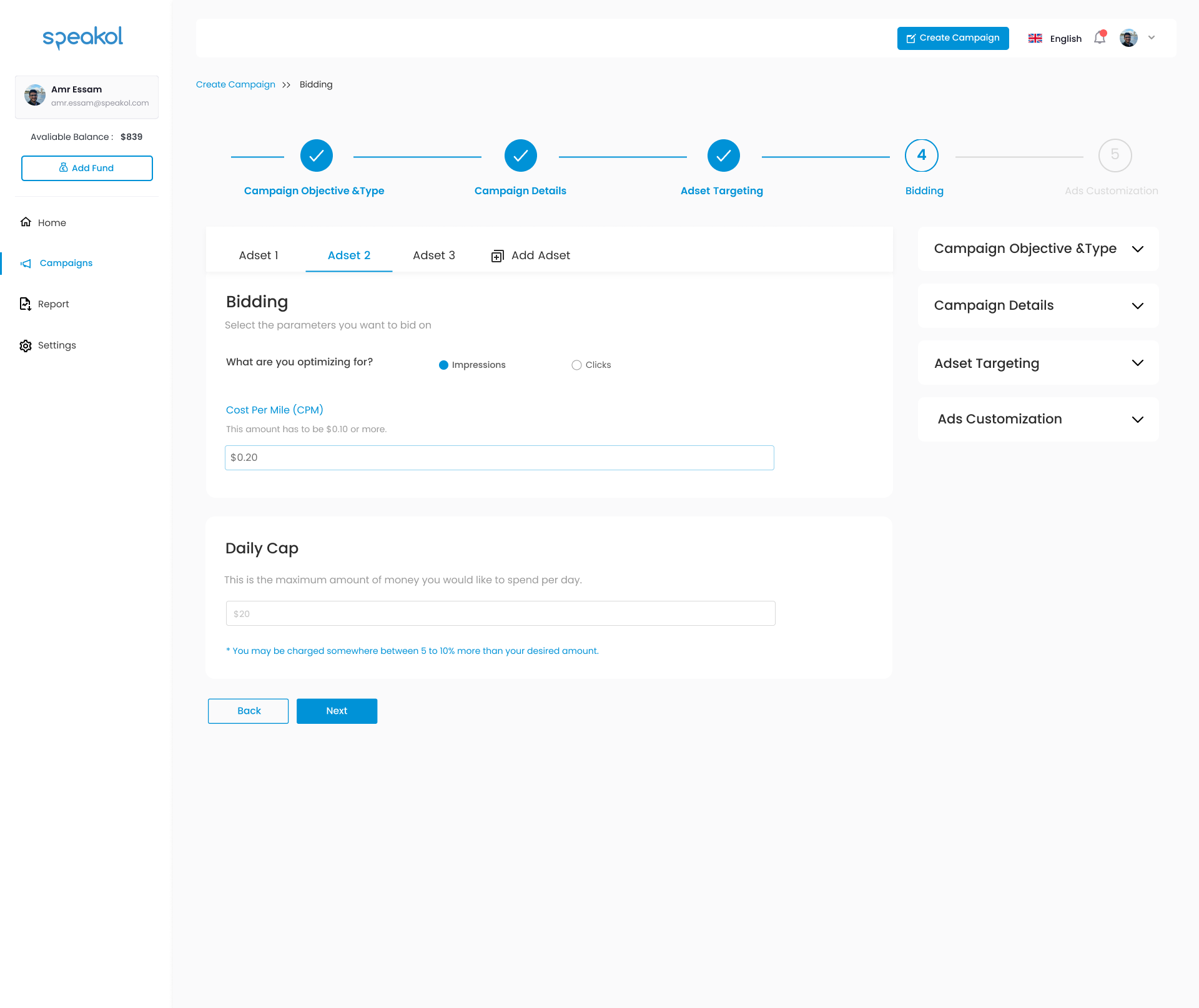This screenshot has width=1199, height=1008.
Task: Click the Report sidebar icon
Action: [26, 304]
